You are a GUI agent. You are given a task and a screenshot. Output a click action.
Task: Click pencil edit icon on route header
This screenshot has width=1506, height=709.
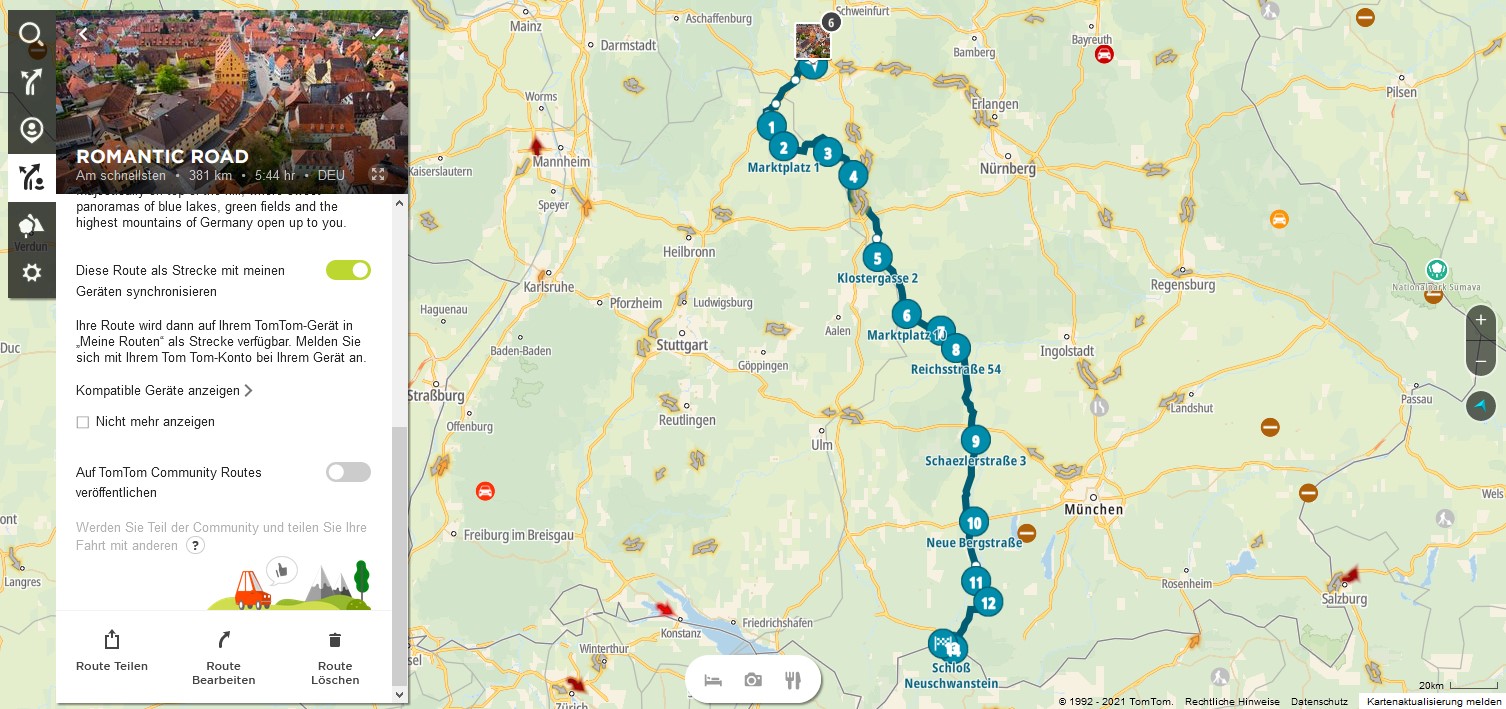click(x=378, y=33)
